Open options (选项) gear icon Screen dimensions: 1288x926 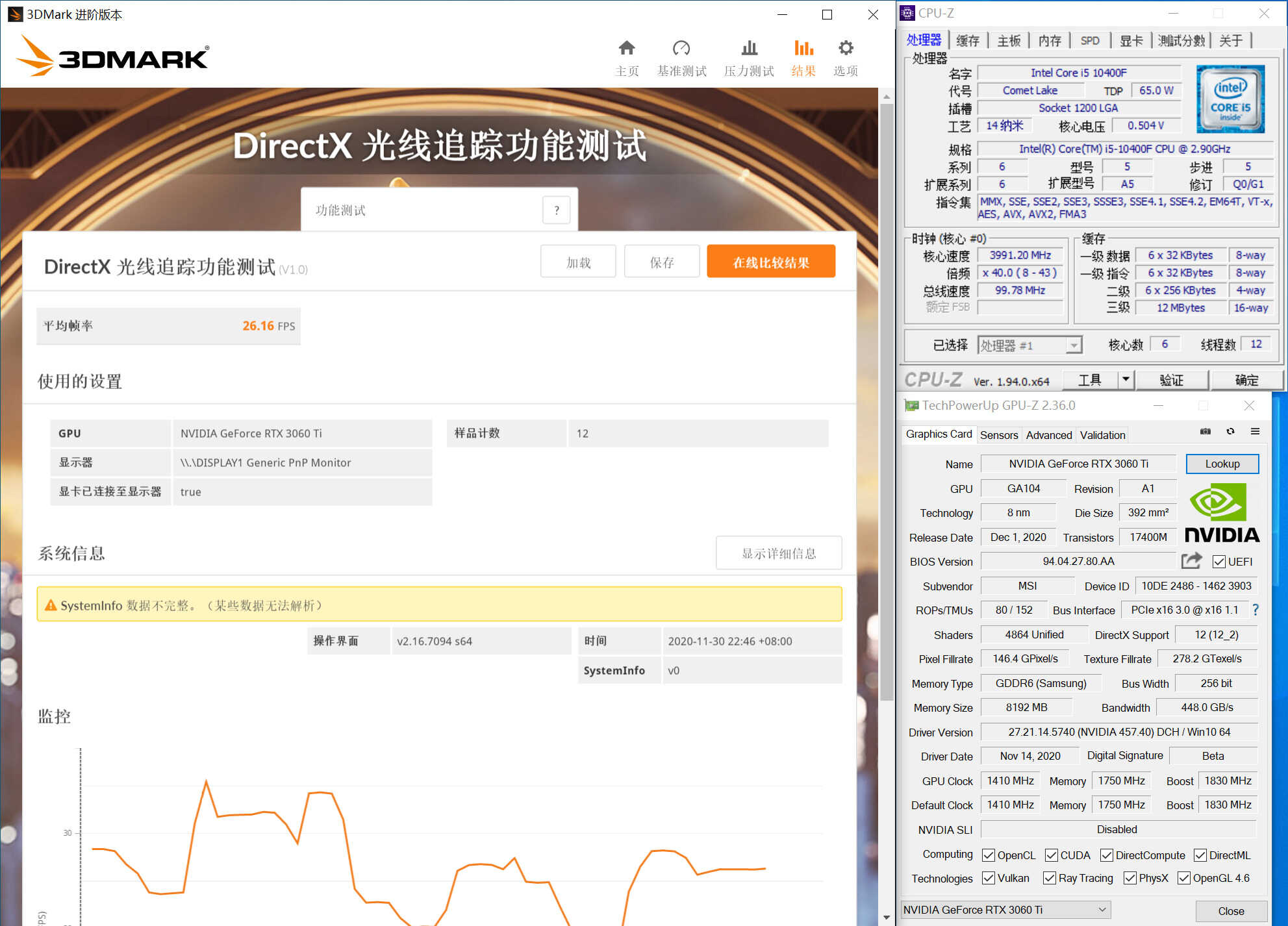[845, 48]
